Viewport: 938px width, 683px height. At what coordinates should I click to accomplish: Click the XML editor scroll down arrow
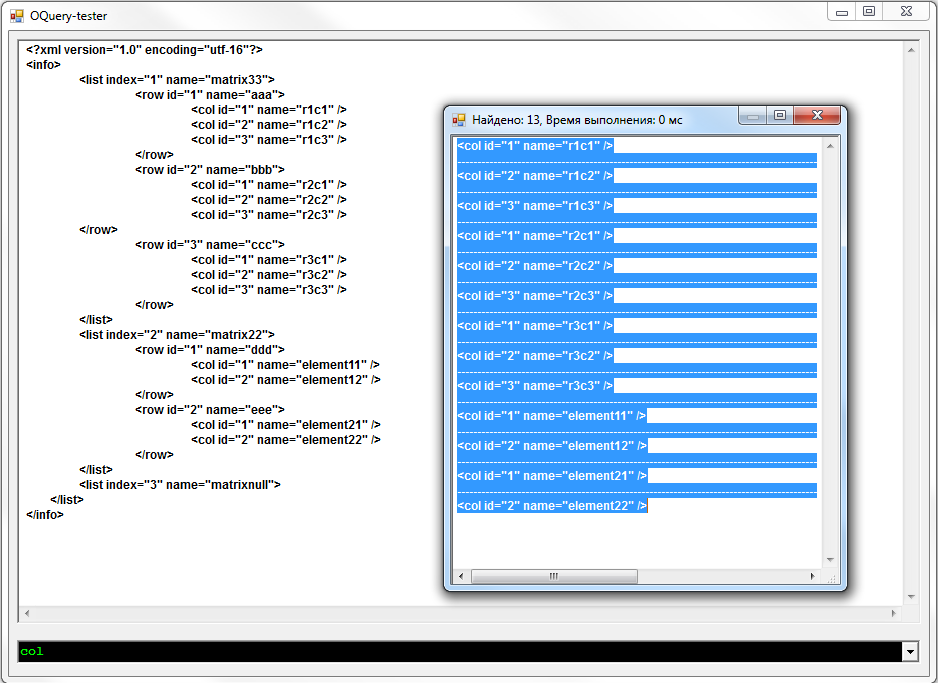point(910,596)
